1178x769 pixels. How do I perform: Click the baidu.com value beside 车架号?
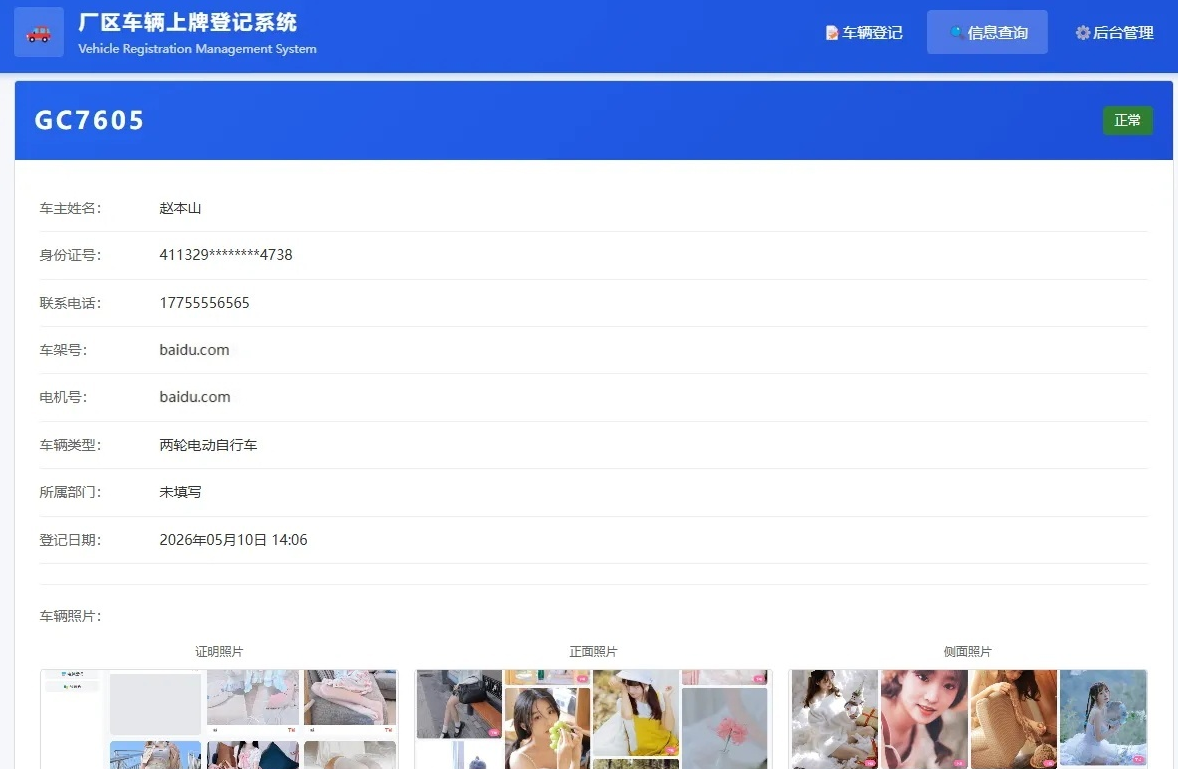pyautogui.click(x=195, y=350)
